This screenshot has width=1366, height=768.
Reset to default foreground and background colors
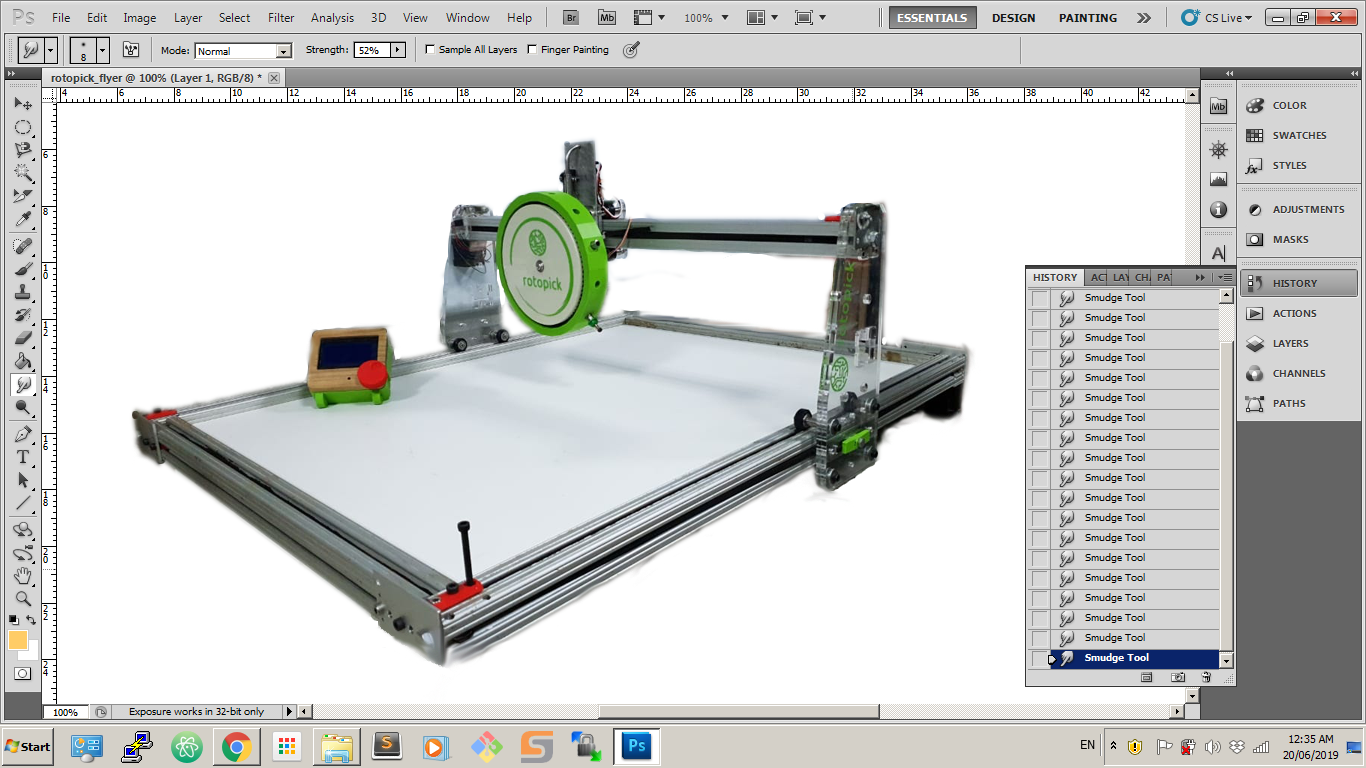[x=14, y=620]
